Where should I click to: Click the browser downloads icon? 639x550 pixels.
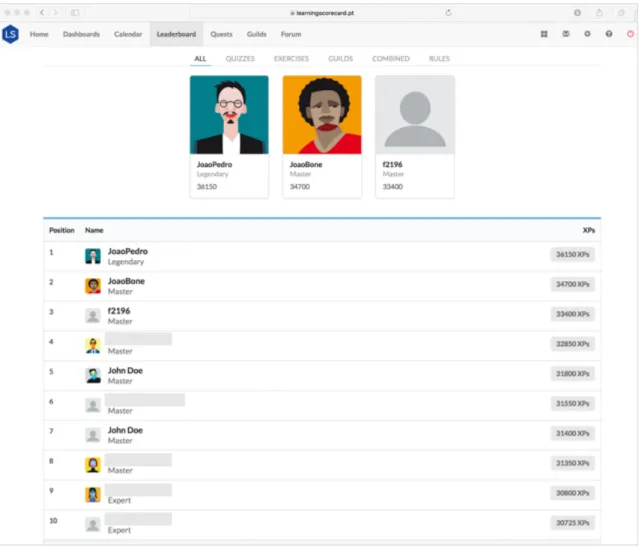point(577,13)
